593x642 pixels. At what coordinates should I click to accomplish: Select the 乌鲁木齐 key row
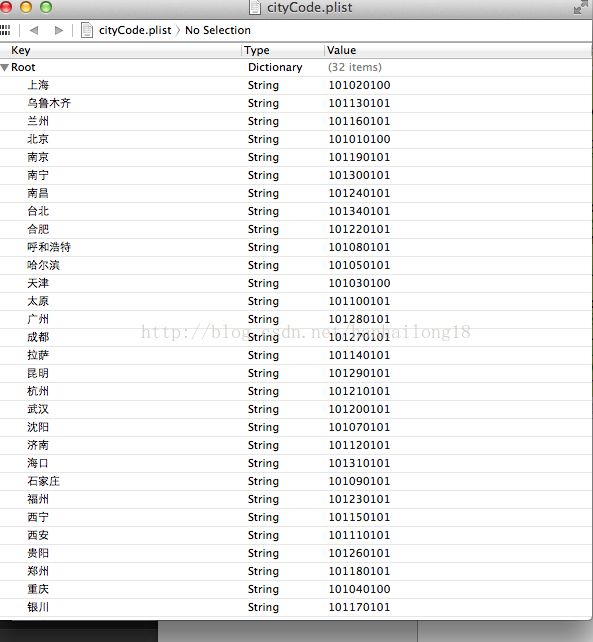tap(49, 103)
